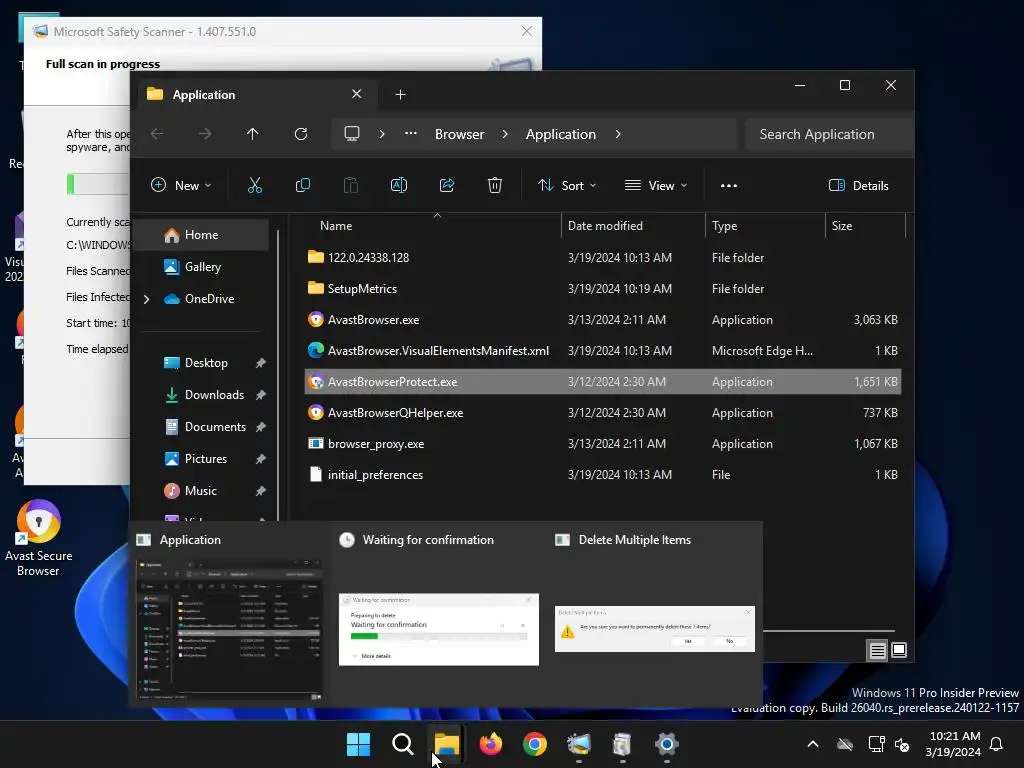This screenshot has height=768, width=1024.
Task: Add a new Explorer tab
Action: pyautogui.click(x=400, y=95)
